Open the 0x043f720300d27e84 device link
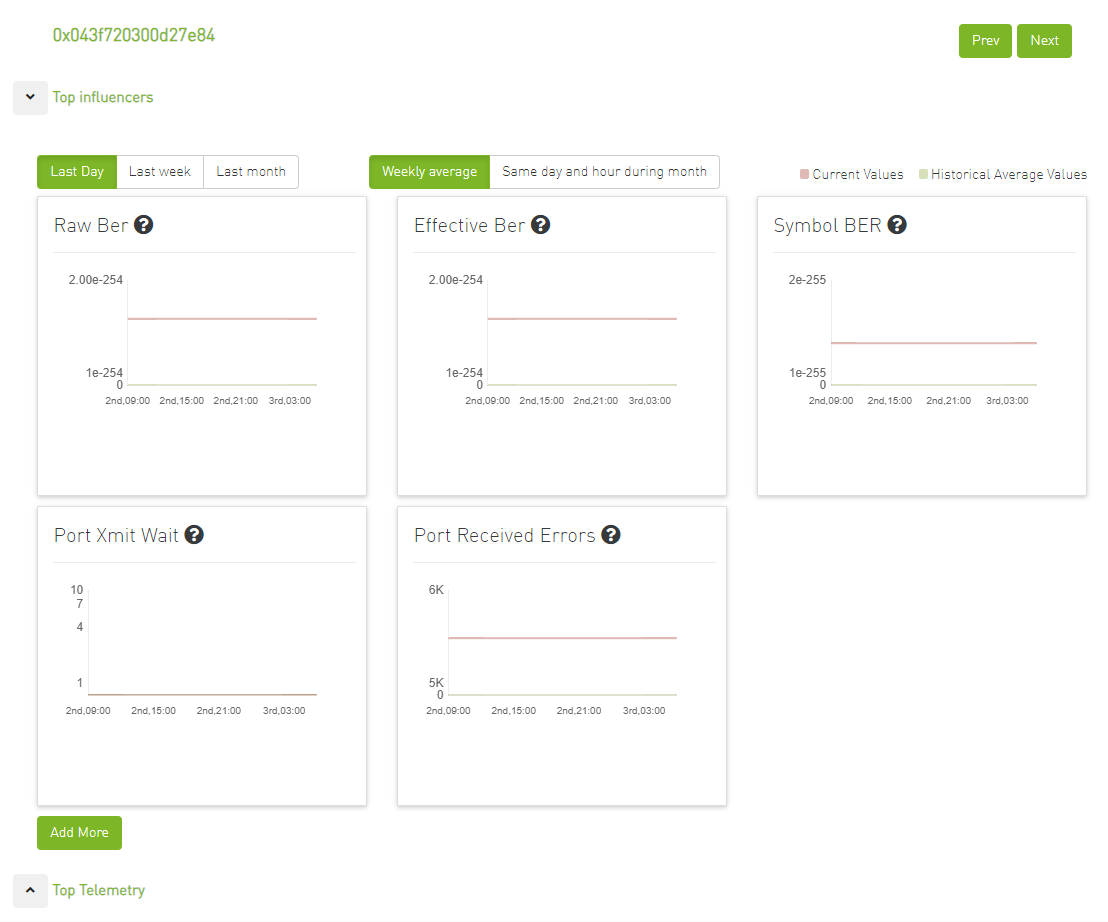The height and width of the screenshot is (922, 1108). coord(134,36)
